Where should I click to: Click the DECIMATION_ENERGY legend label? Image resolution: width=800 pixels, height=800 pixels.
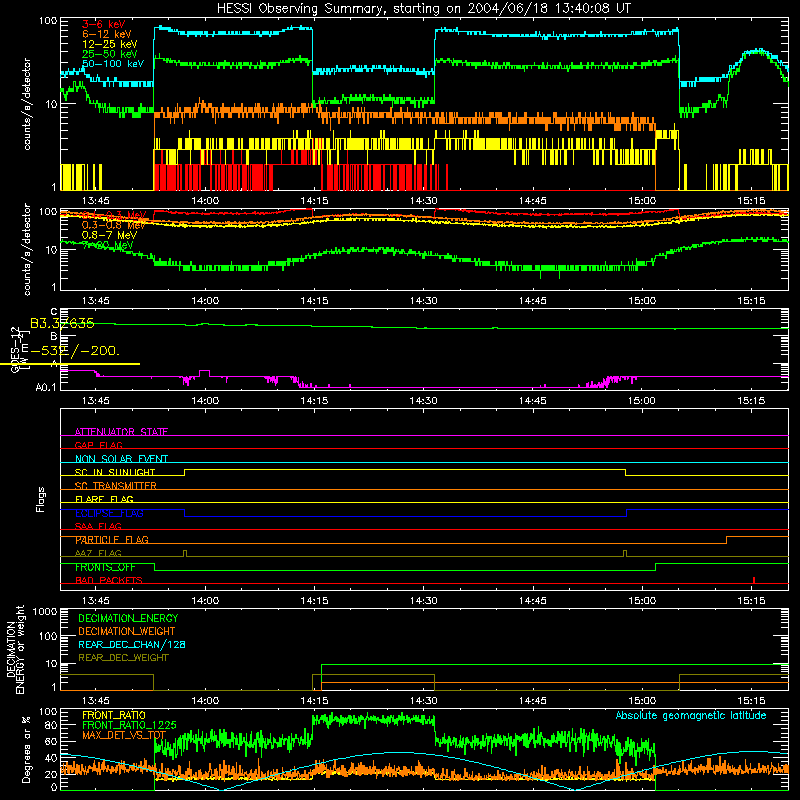point(128,618)
